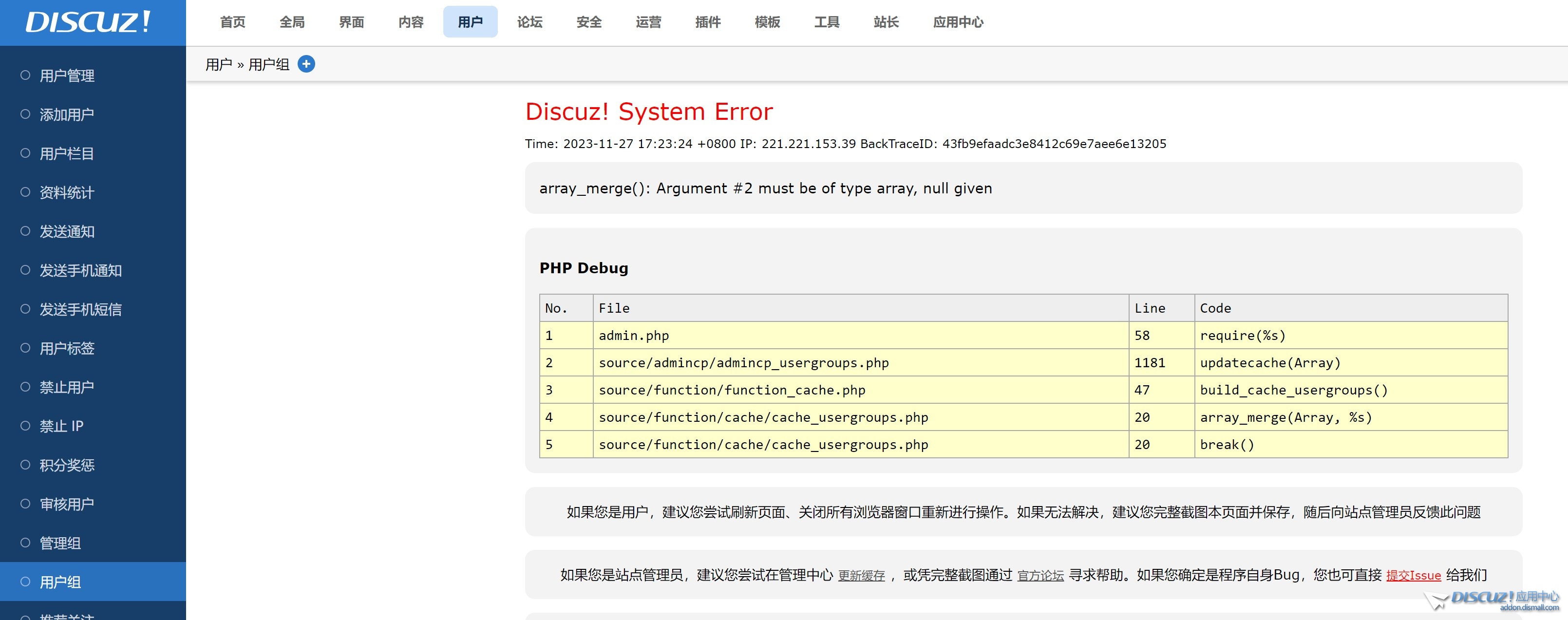Click the circle icon beside 发送手机短信
This screenshot has height=620, width=1568.
25,309
